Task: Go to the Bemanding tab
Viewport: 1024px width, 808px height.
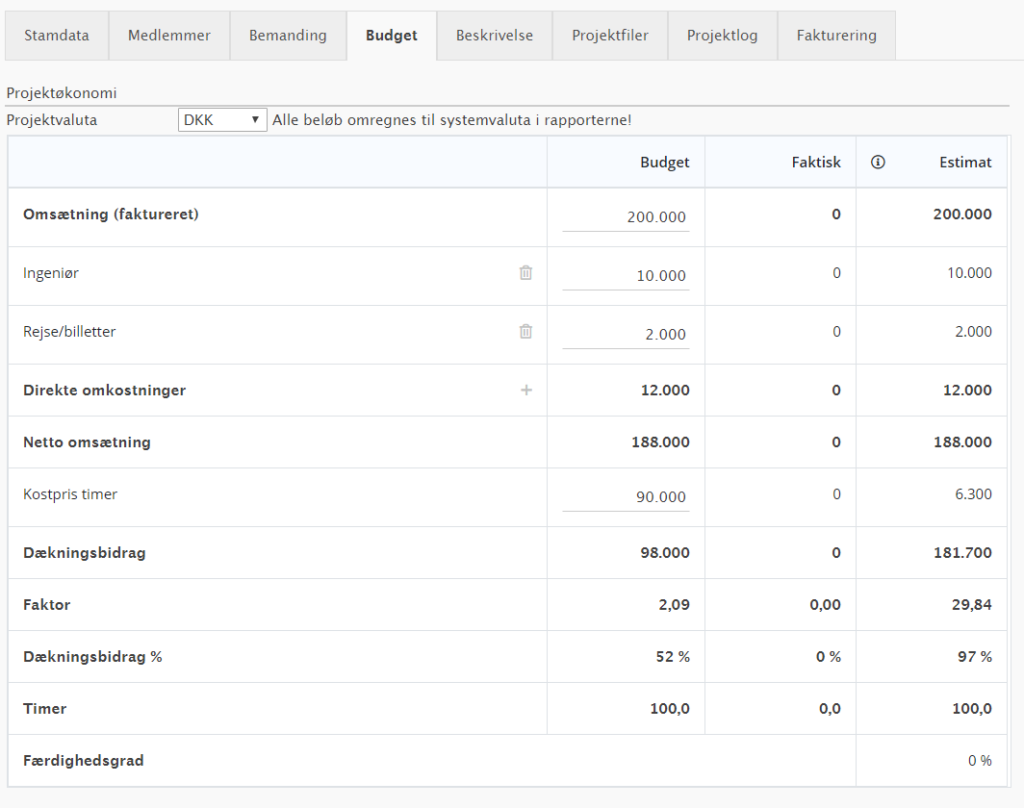Action: tap(288, 36)
